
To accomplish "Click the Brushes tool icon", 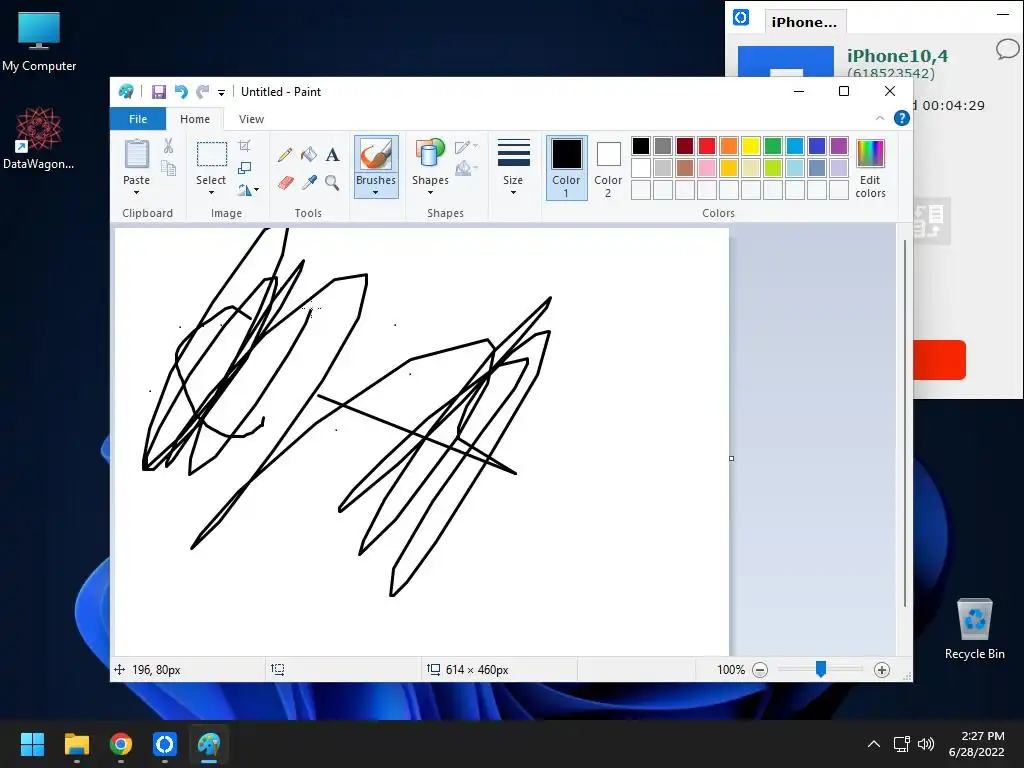I will (x=376, y=154).
